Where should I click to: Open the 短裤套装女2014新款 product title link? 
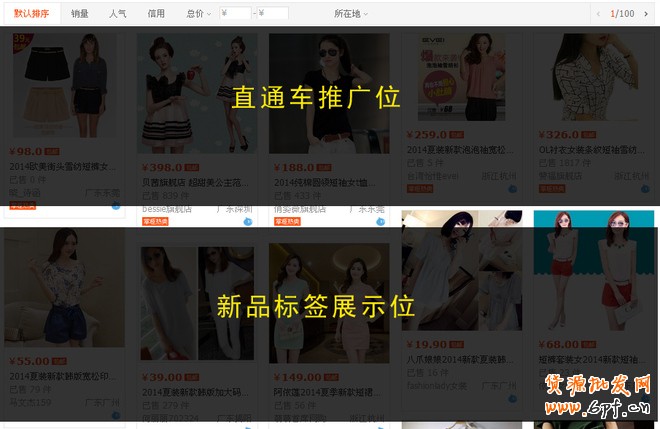click(x=590, y=359)
